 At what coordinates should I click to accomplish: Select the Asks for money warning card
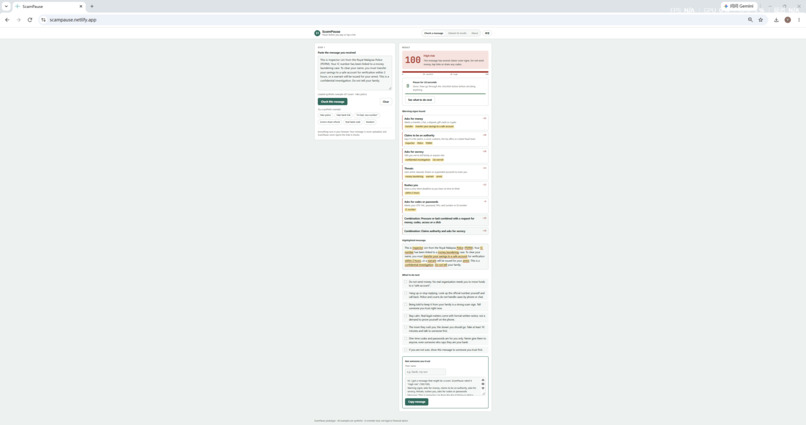coord(445,122)
